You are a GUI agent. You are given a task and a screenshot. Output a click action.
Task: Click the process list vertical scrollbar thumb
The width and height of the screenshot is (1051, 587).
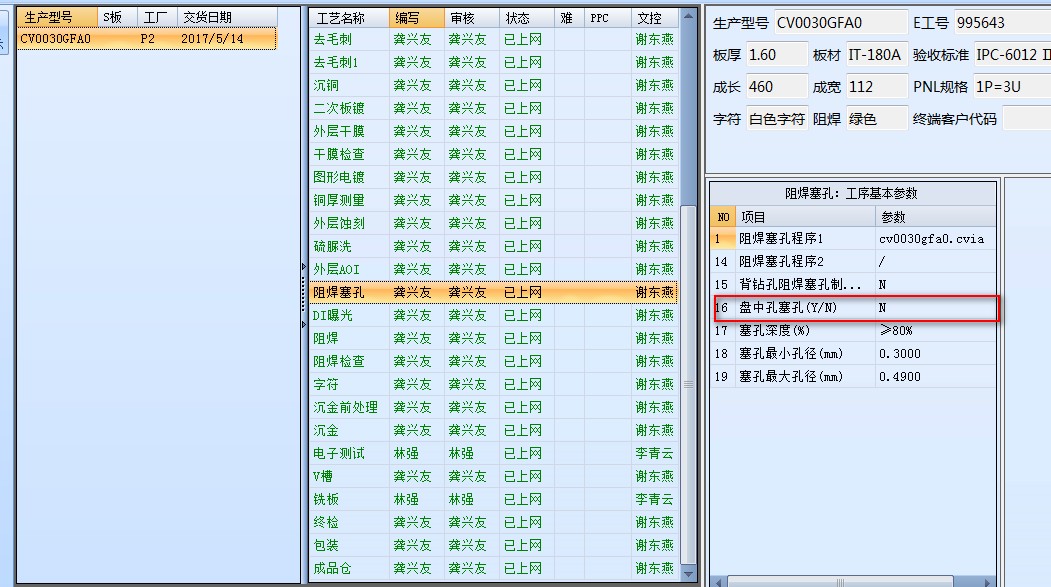688,384
